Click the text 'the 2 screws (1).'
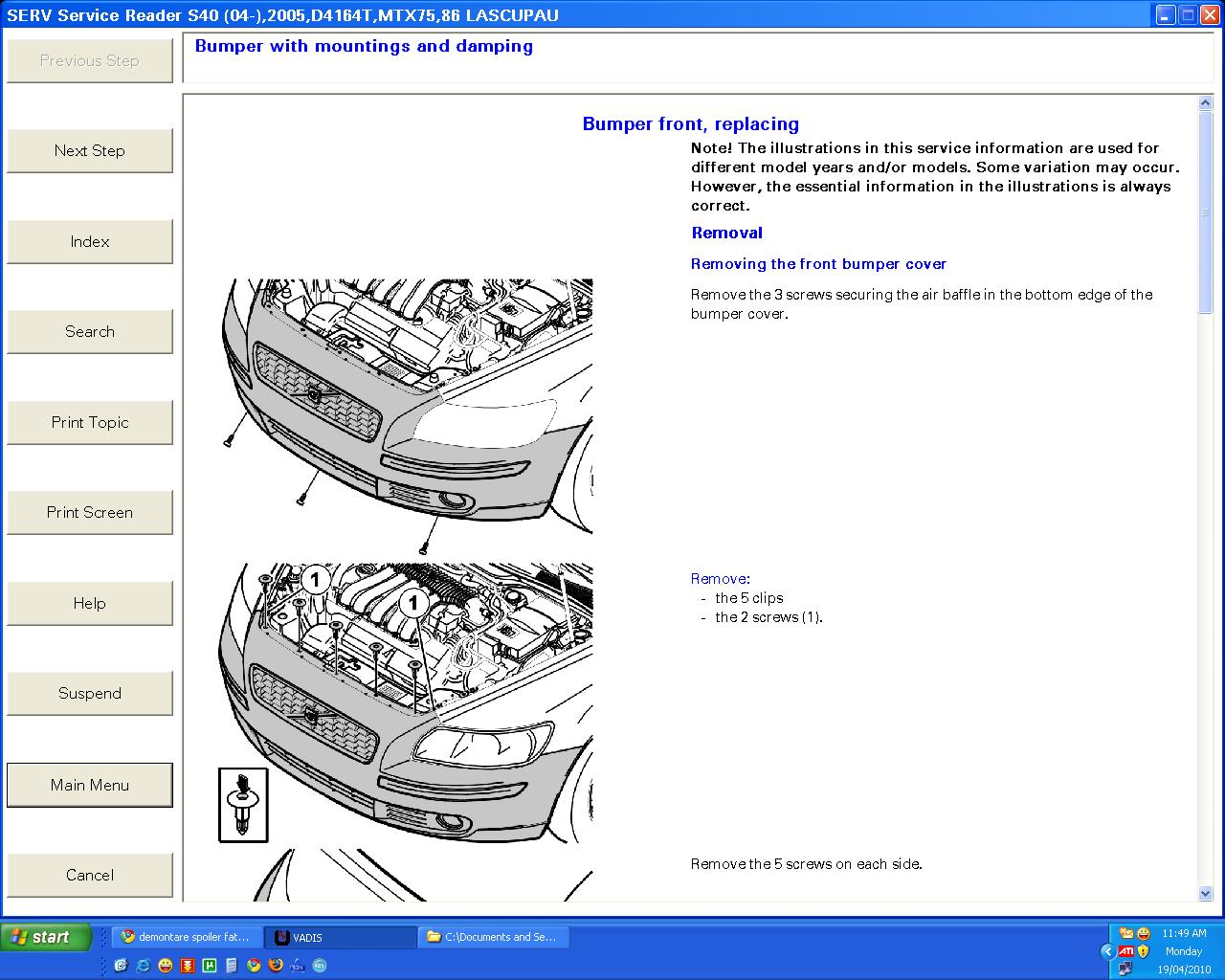Image resolution: width=1225 pixels, height=980 pixels. (769, 617)
